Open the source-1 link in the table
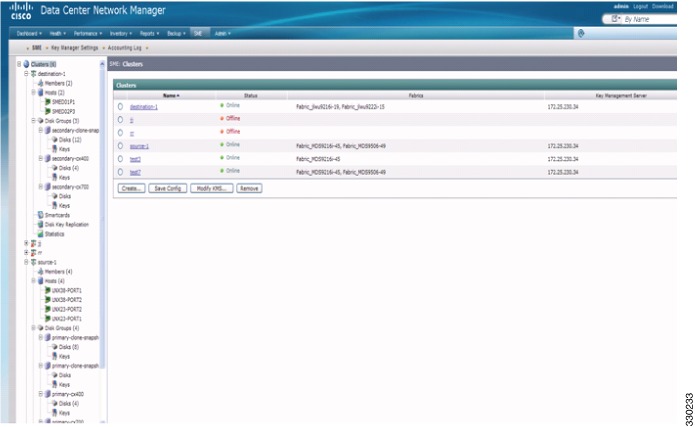Viewport: 695px width, 427px height. [x=139, y=146]
